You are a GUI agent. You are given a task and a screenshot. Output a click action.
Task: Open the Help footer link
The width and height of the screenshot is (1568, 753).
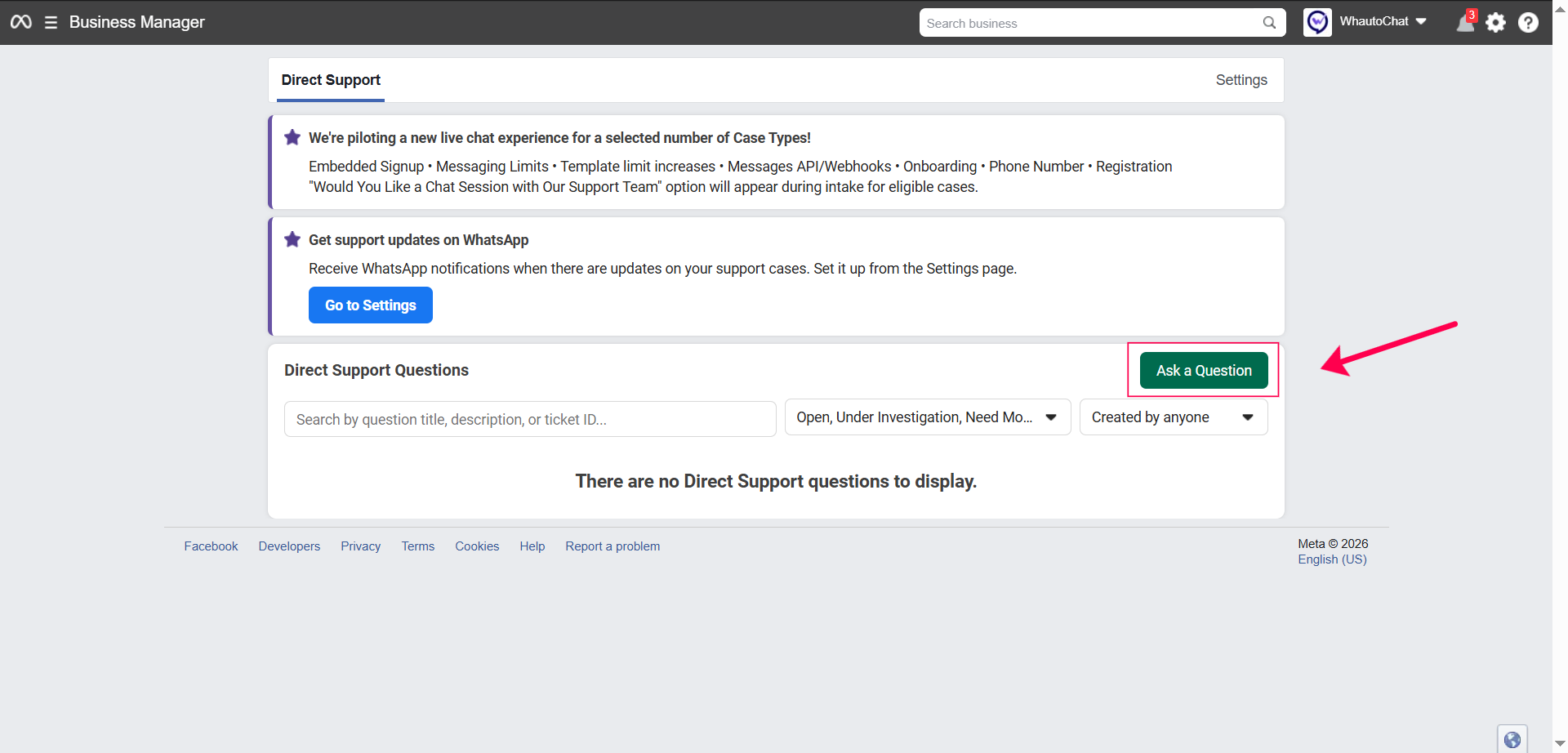pyautogui.click(x=532, y=546)
